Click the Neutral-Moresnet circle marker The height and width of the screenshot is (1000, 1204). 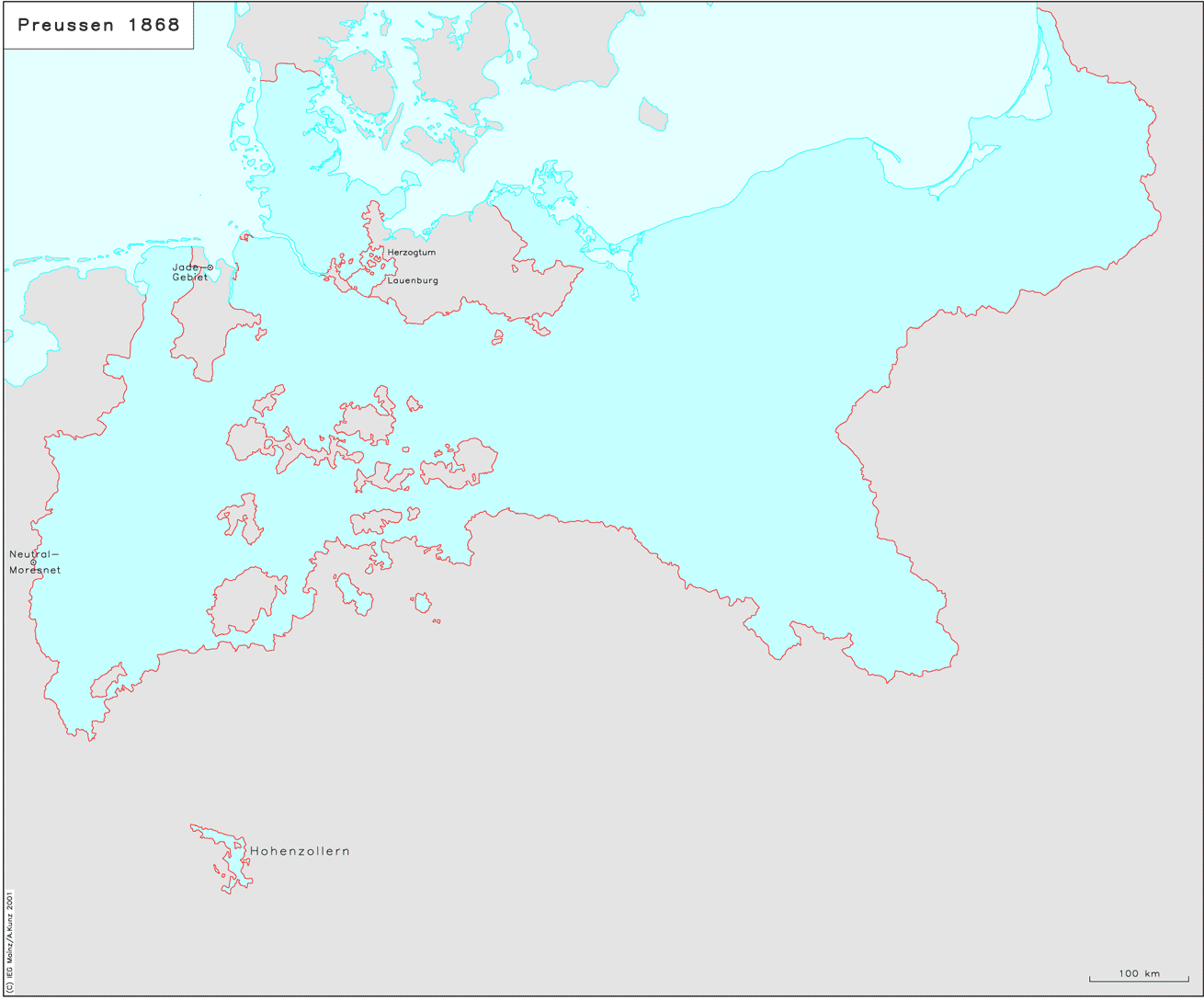coord(33,562)
